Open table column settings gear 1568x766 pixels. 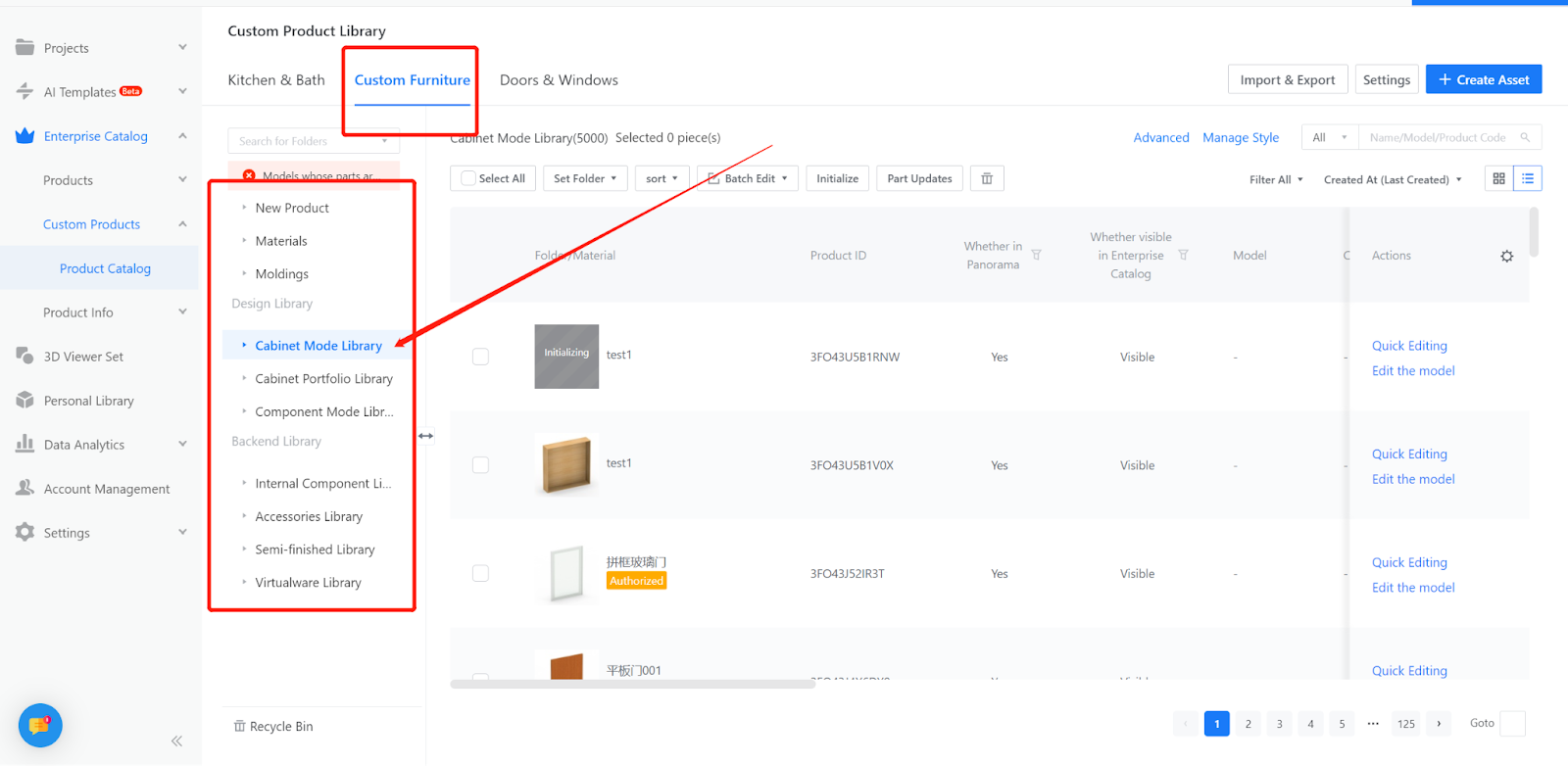pyautogui.click(x=1507, y=256)
